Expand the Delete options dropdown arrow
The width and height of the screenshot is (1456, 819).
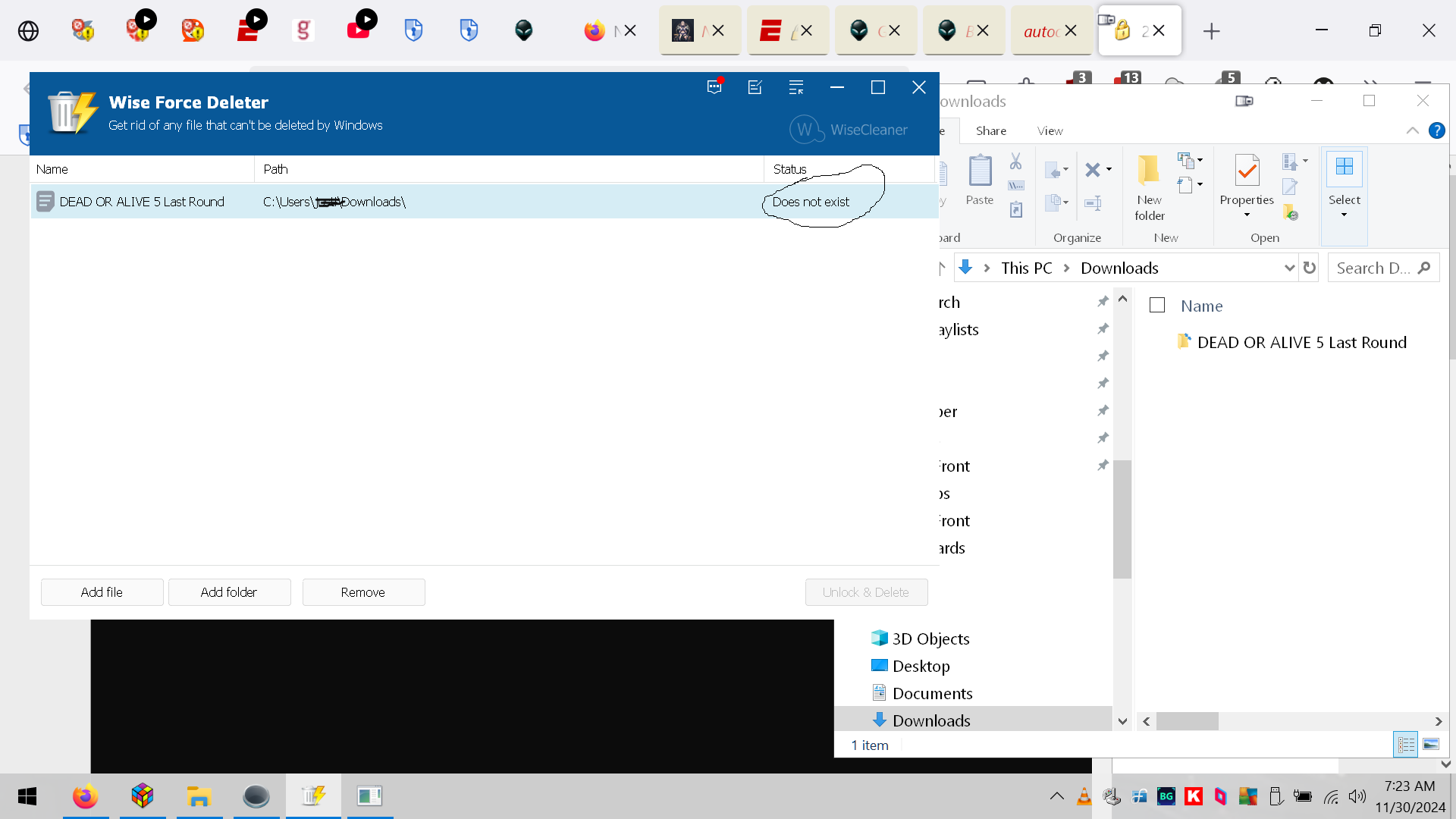[1109, 170]
